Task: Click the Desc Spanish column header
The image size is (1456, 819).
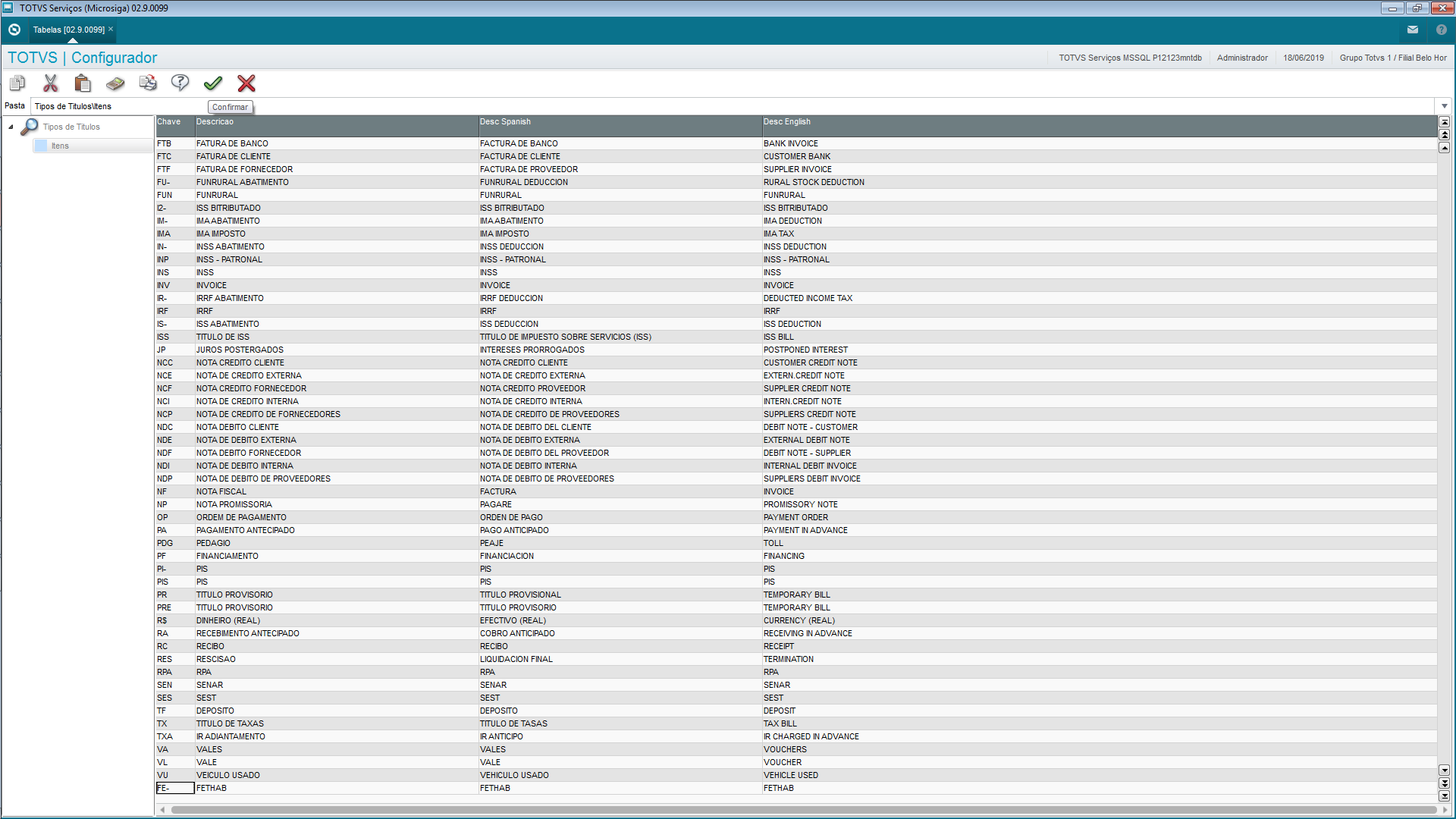Action: pos(505,121)
